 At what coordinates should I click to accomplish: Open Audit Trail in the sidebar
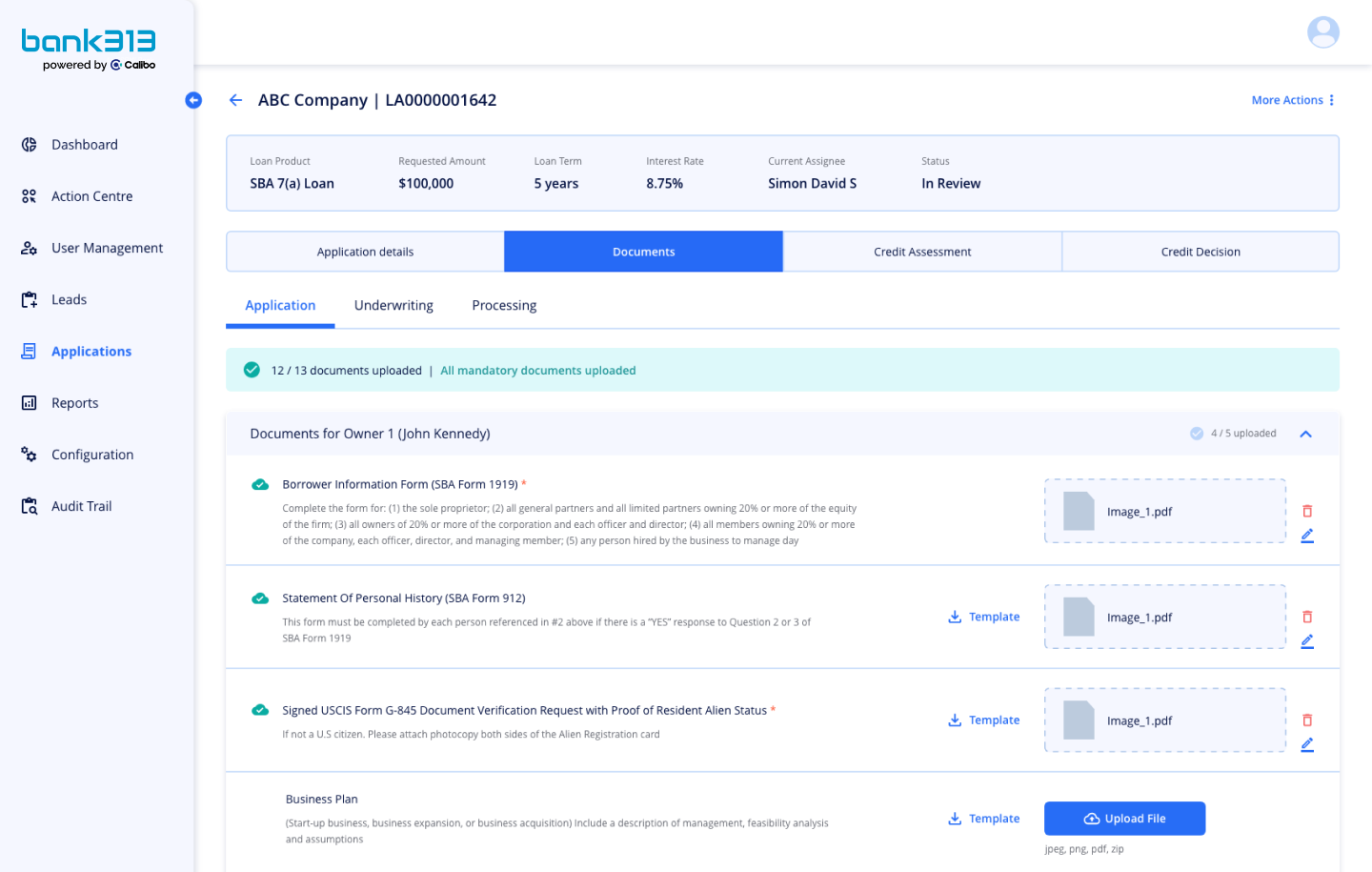click(x=81, y=506)
